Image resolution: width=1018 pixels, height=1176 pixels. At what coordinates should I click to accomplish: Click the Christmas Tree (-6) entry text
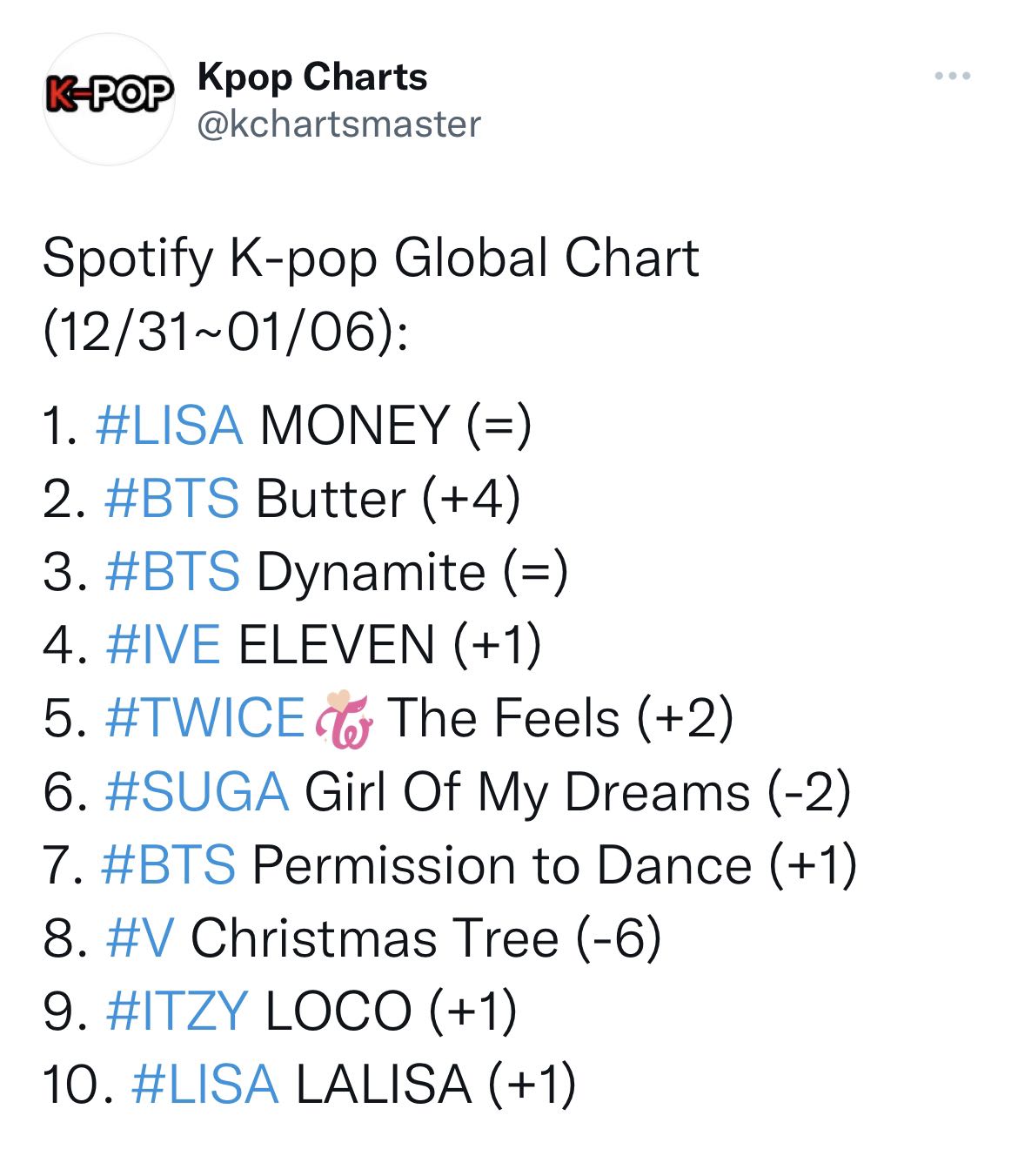pyautogui.click(x=426, y=937)
